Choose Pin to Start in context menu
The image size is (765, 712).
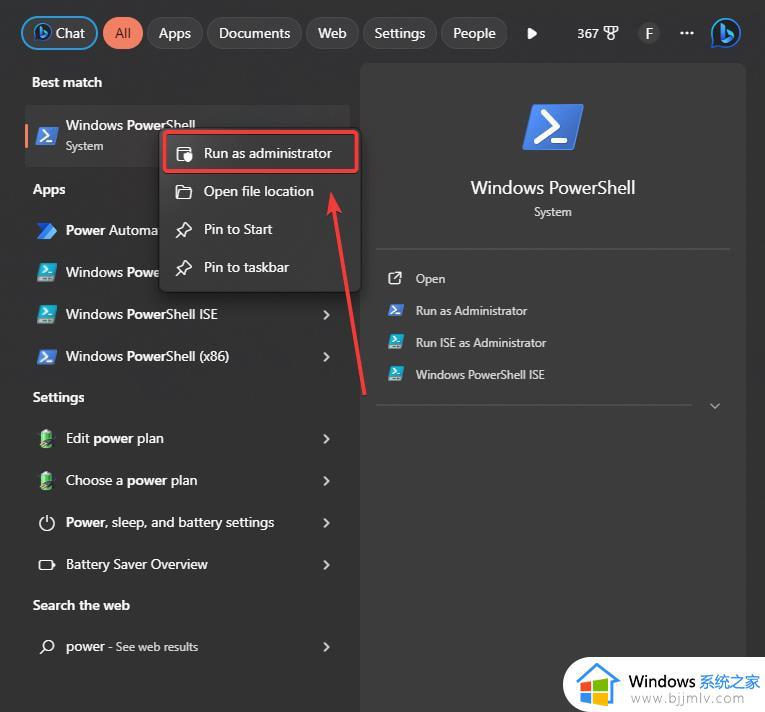(x=260, y=229)
